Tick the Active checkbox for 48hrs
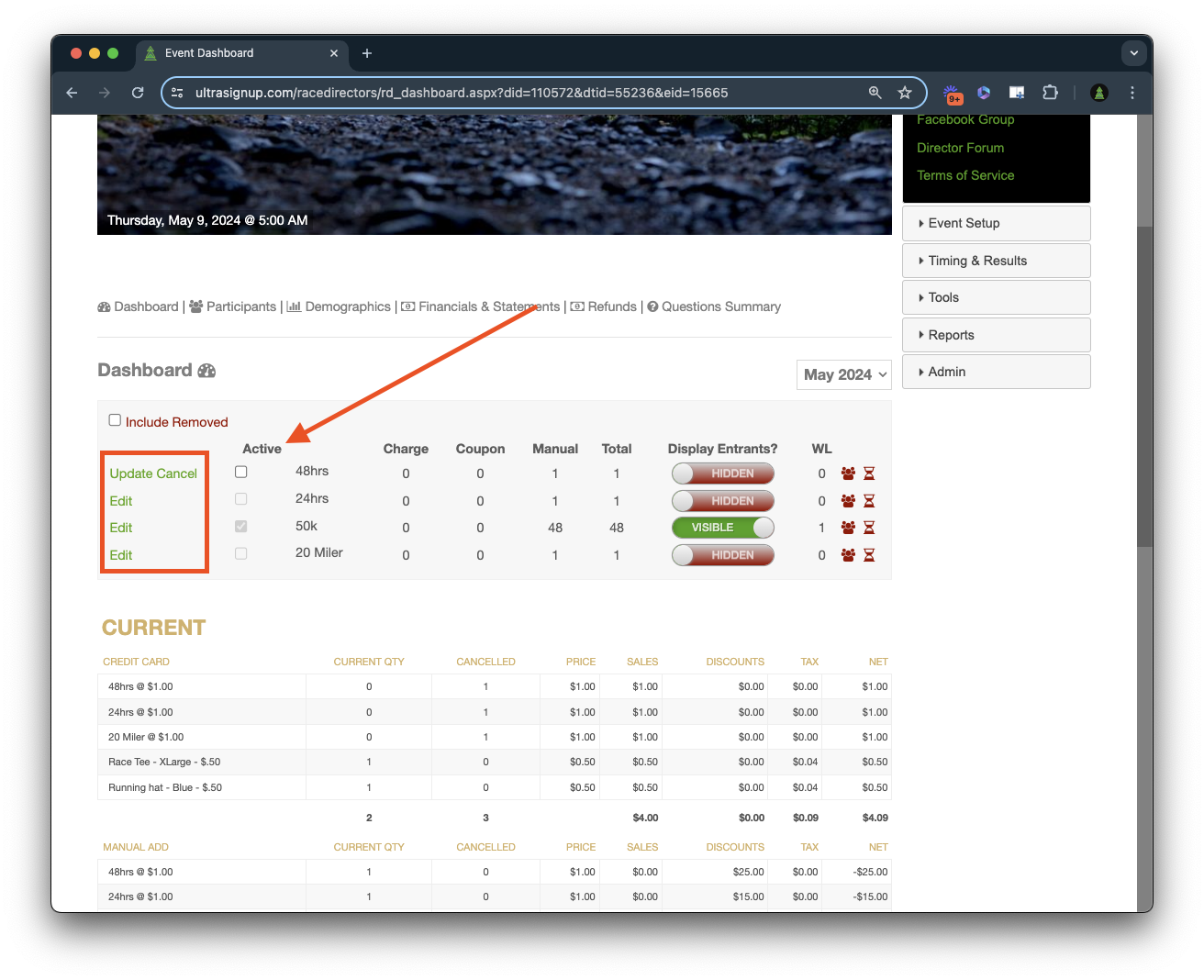 click(x=241, y=472)
